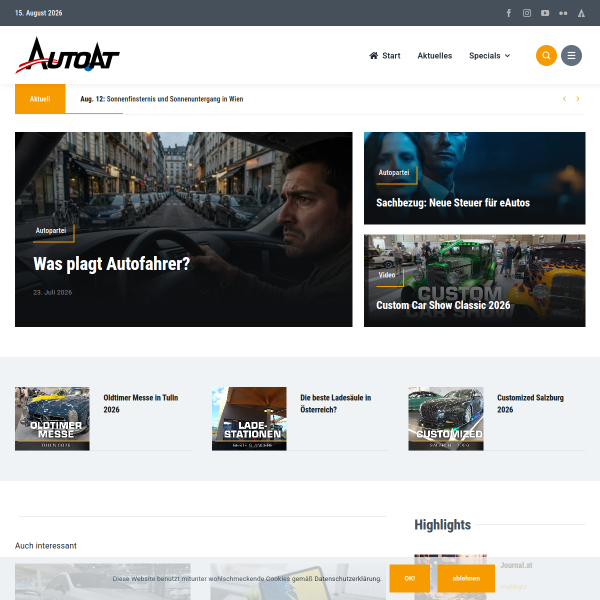Open the Flickr social icon
The width and height of the screenshot is (600, 600).
coord(563,13)
